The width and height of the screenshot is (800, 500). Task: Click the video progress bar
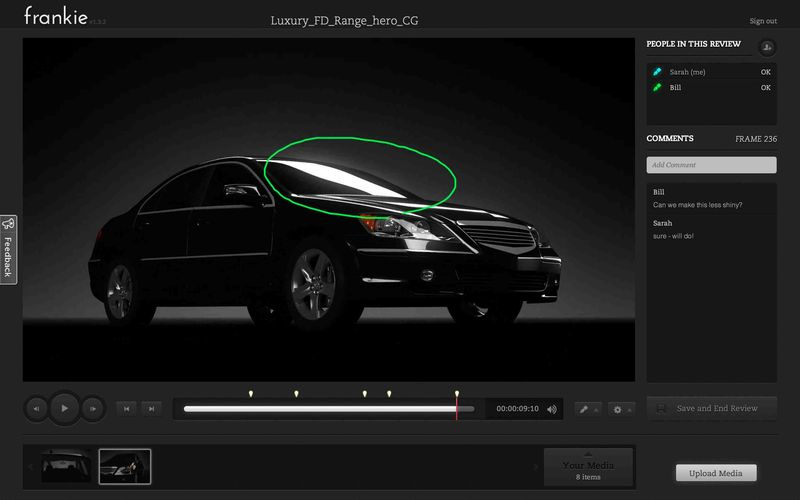320,409
